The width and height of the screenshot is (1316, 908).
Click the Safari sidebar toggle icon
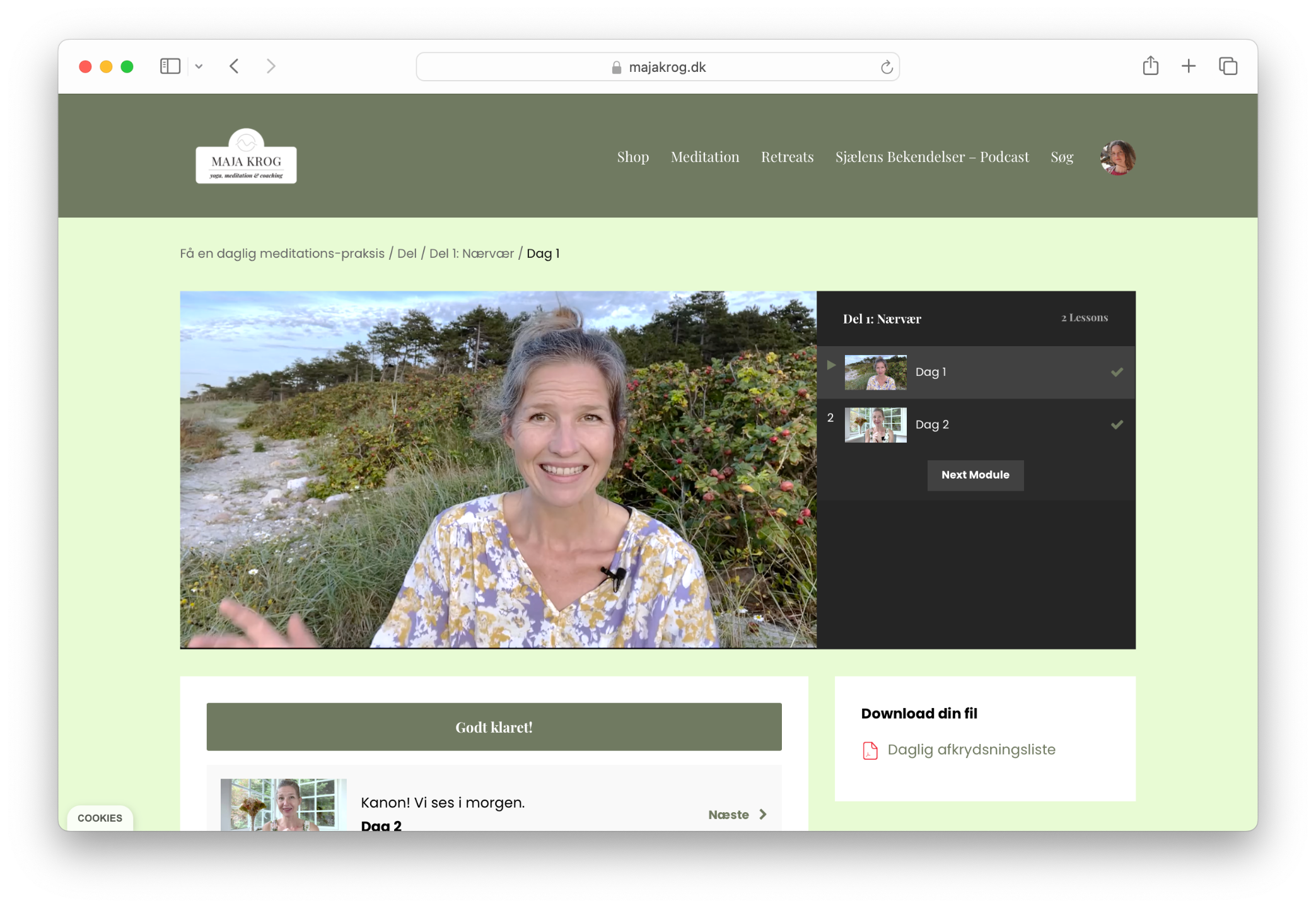[x=170, y=66]
